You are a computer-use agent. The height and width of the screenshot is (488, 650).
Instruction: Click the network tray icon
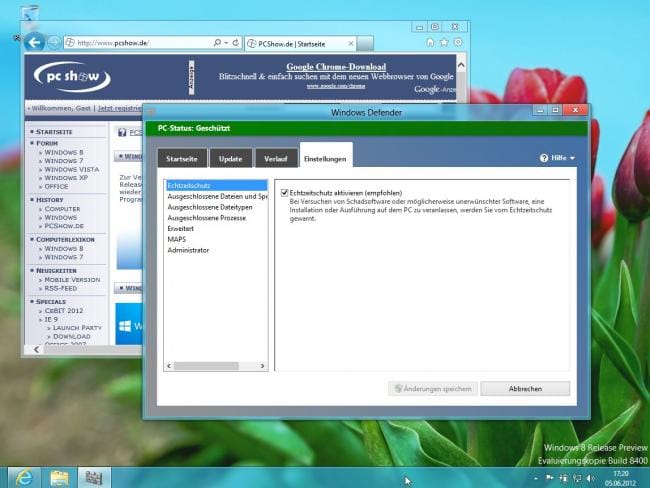[577, 478]
